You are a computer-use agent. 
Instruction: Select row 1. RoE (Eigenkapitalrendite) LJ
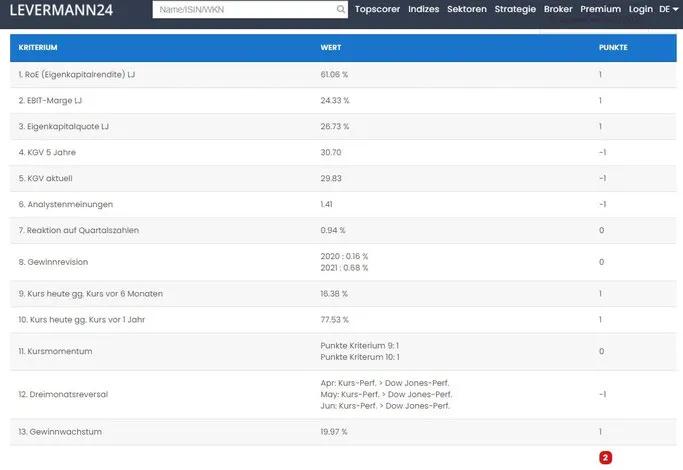point(343,74)
